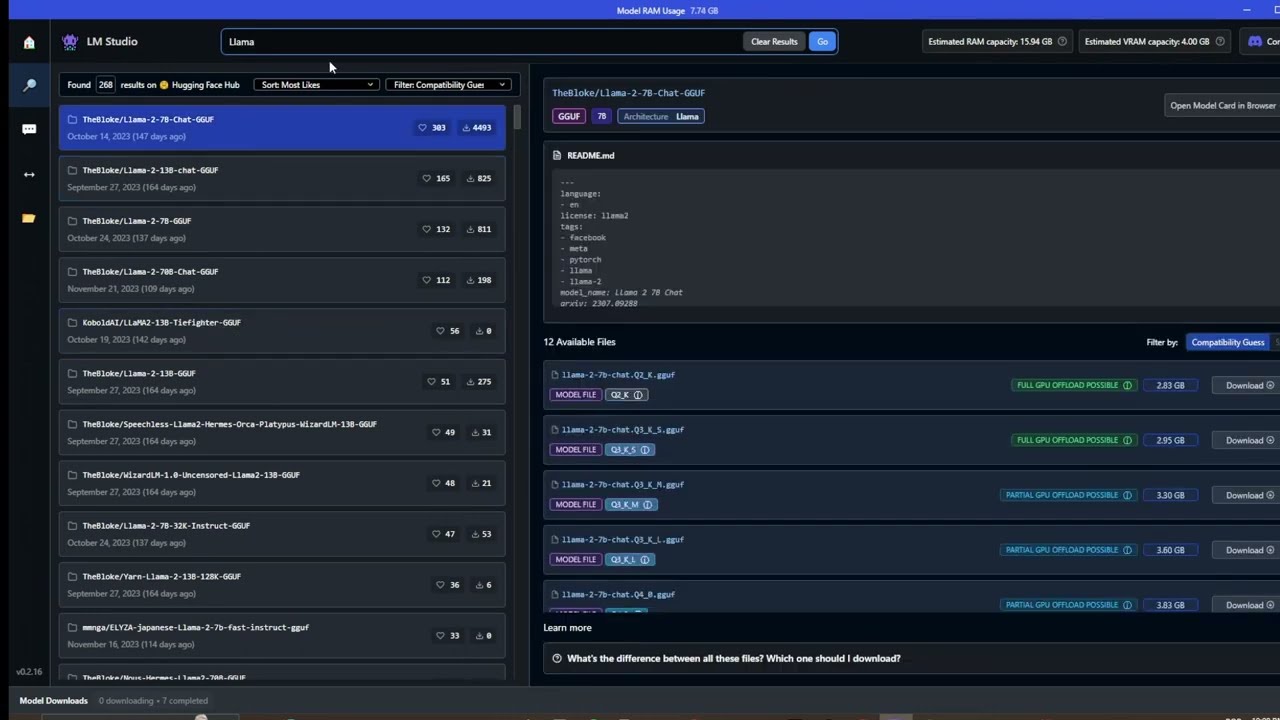The width and height of the screenshot is (1280, 720).
Task: Click the heart likes icon on Llama-2-7B-Chat-GGUF
Action: click(x=422, y=128)
